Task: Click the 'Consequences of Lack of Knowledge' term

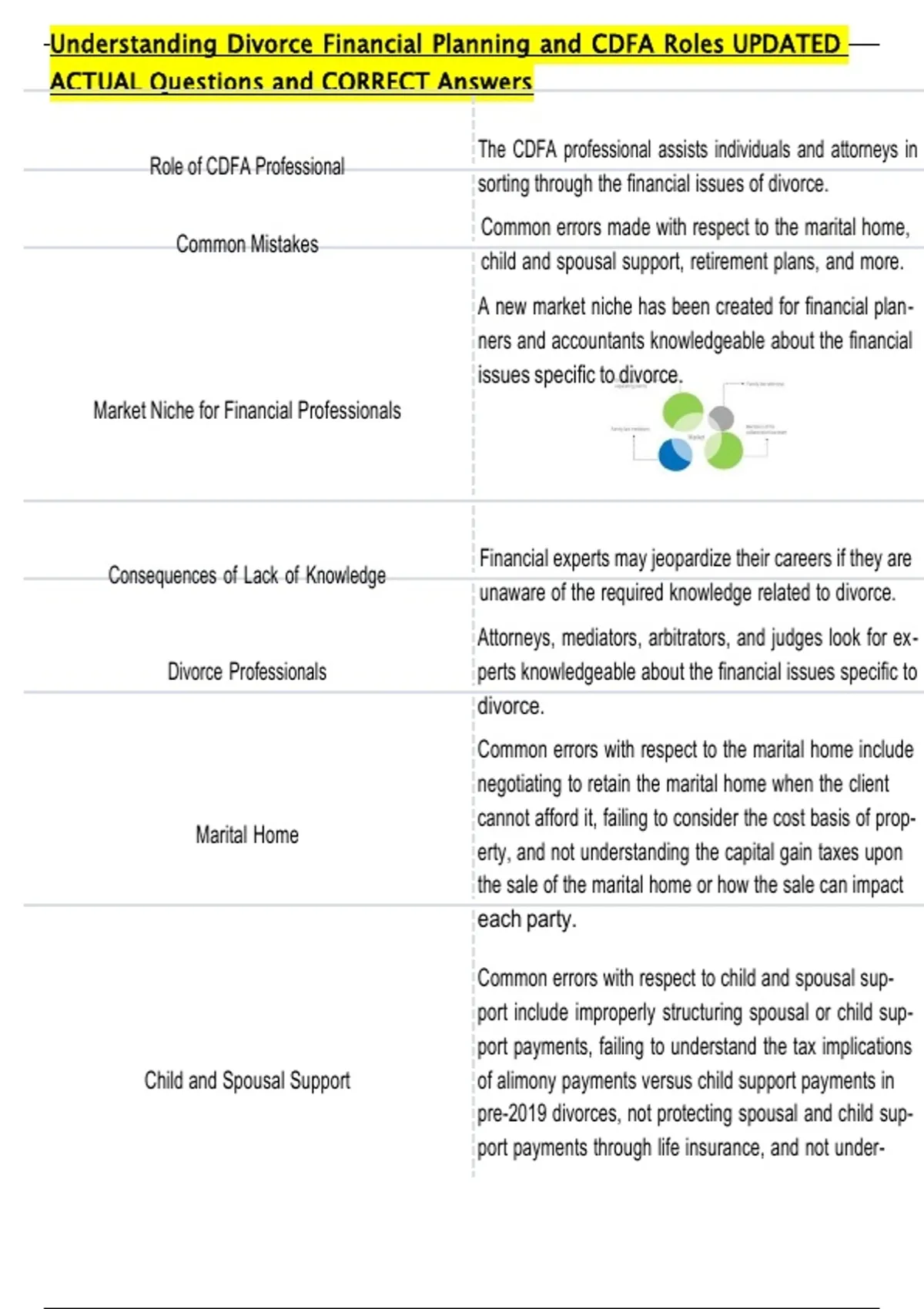Action: pos(247,575)
